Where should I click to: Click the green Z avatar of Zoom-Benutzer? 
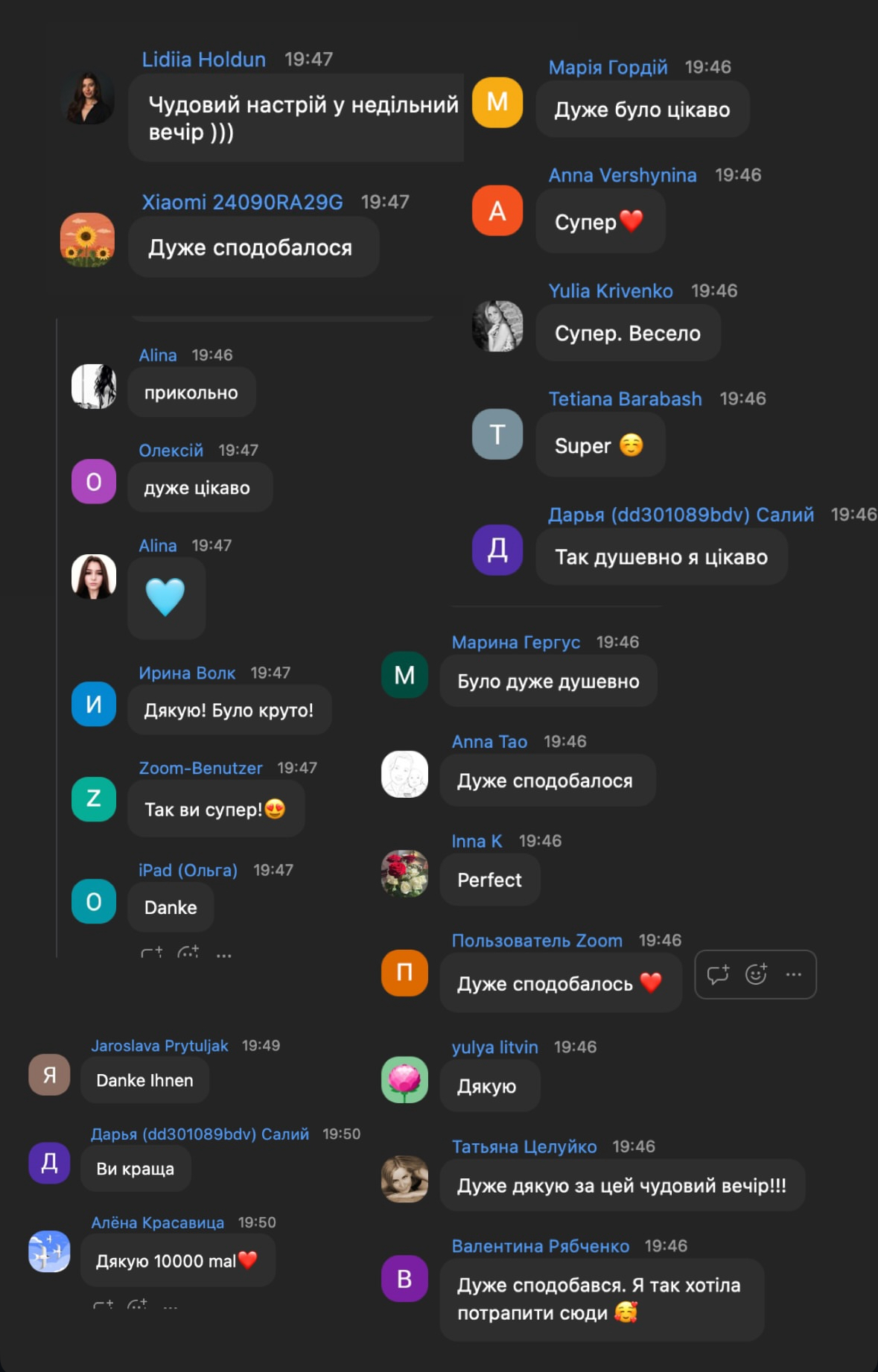(x=94, y=799)
